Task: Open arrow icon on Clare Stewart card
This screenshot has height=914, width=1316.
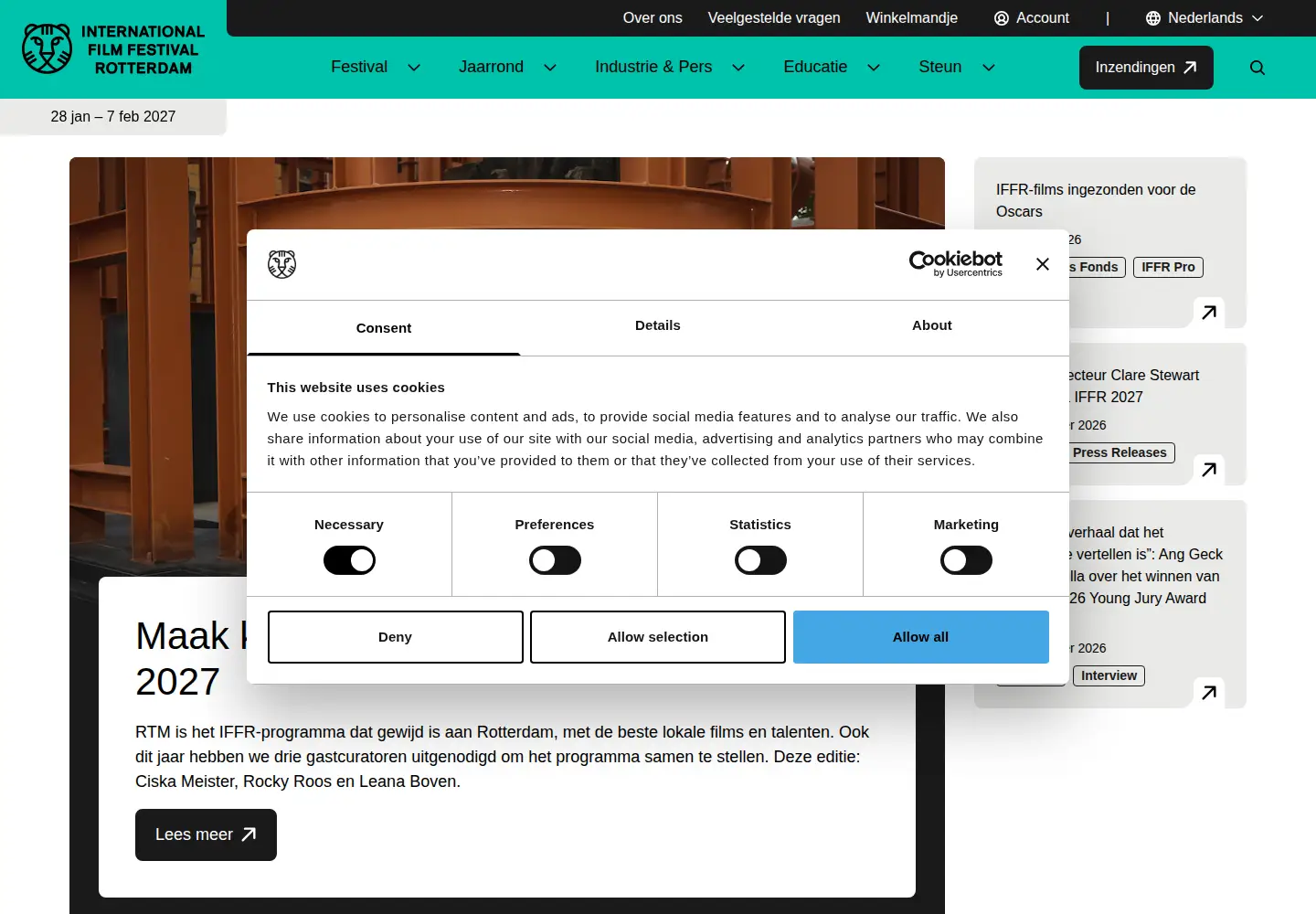Action: (1209, 470)
